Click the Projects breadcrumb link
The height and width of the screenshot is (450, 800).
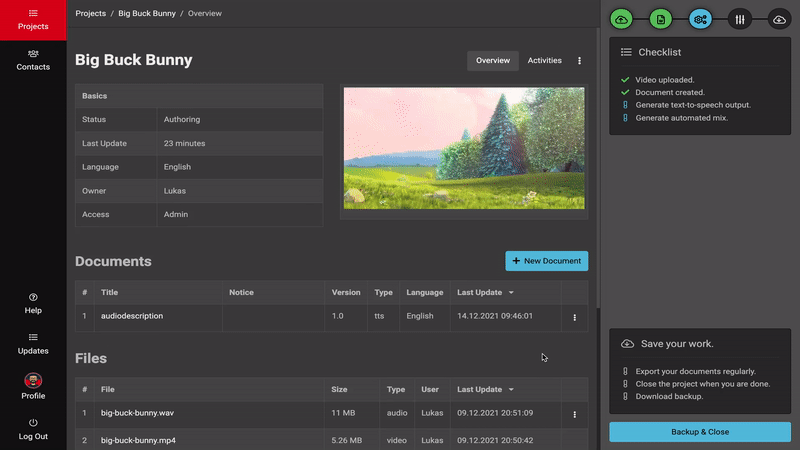point(91,13)
